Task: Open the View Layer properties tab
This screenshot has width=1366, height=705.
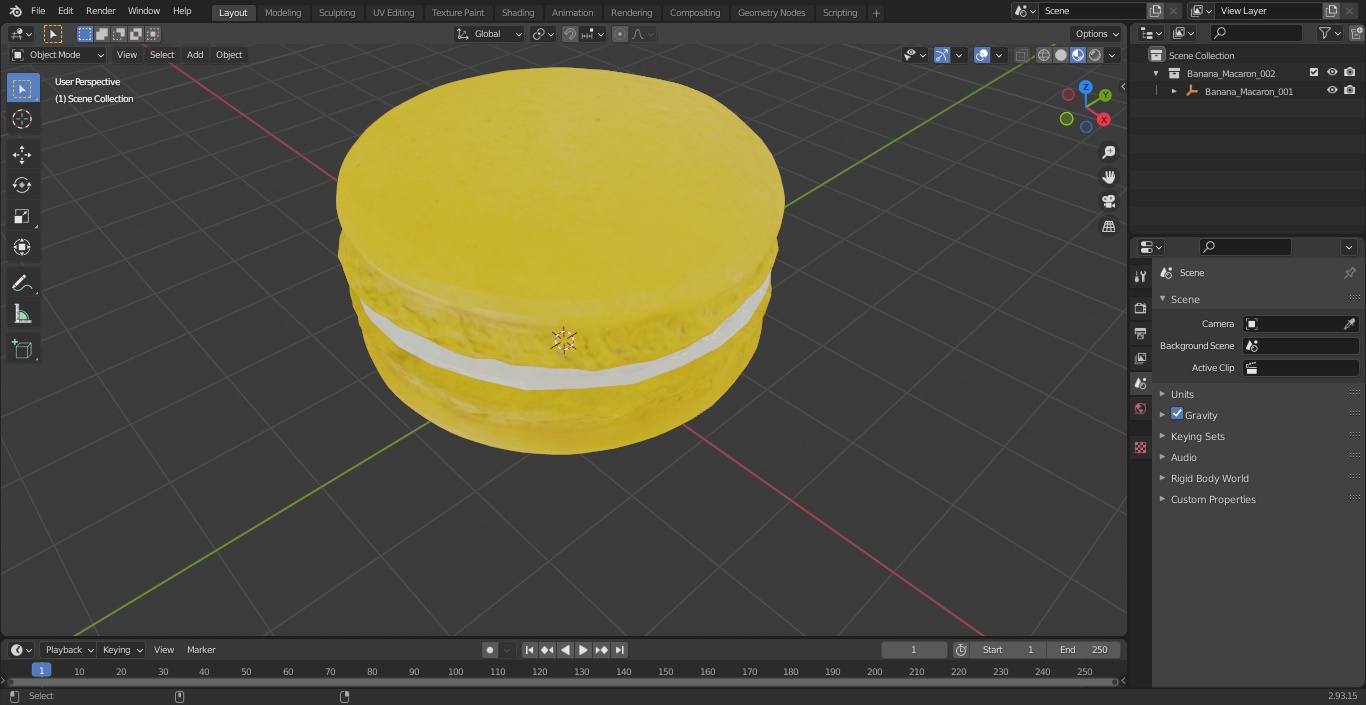Action: click(1140, 358)
